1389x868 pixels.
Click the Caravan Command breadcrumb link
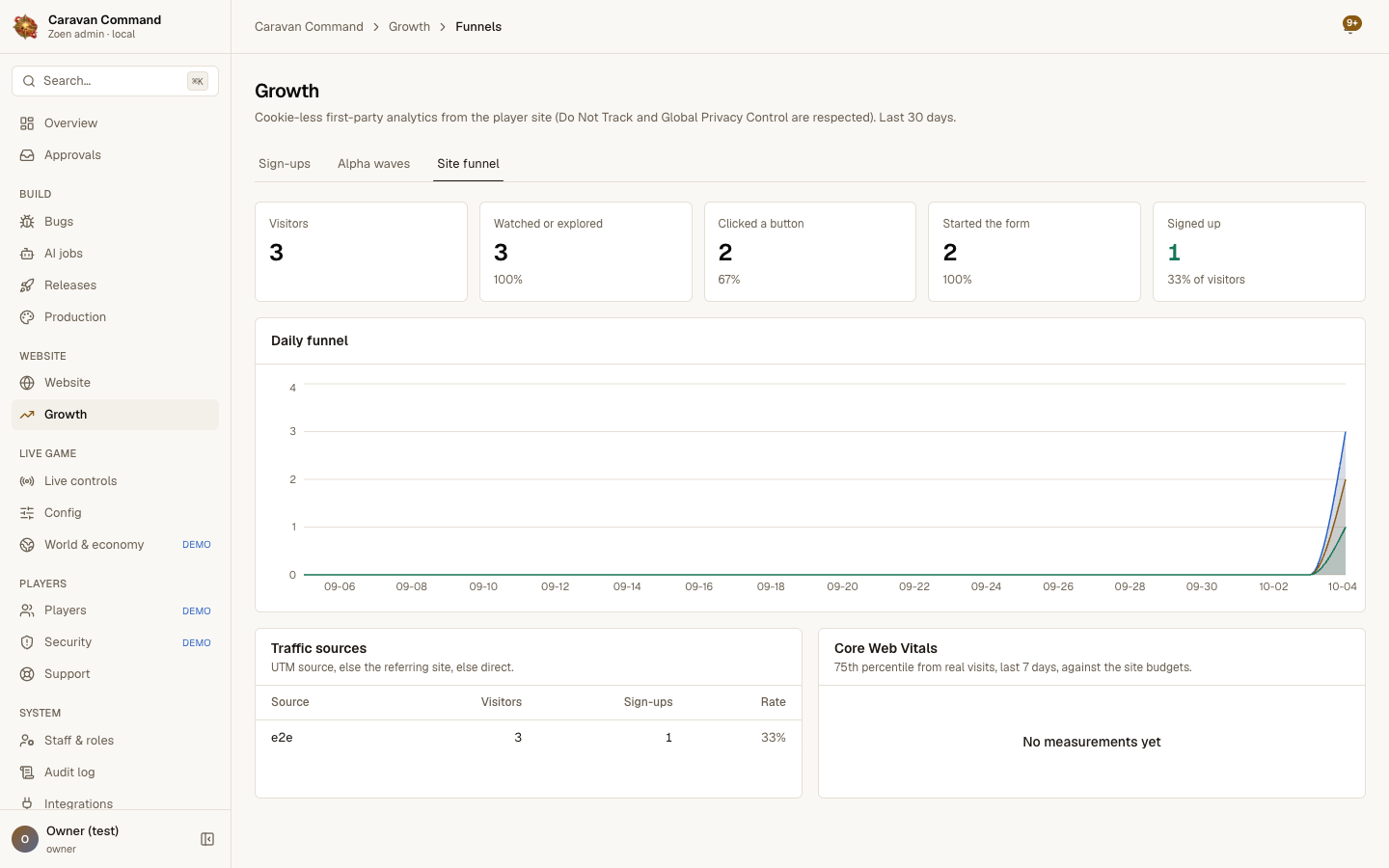tap(309, 27)
